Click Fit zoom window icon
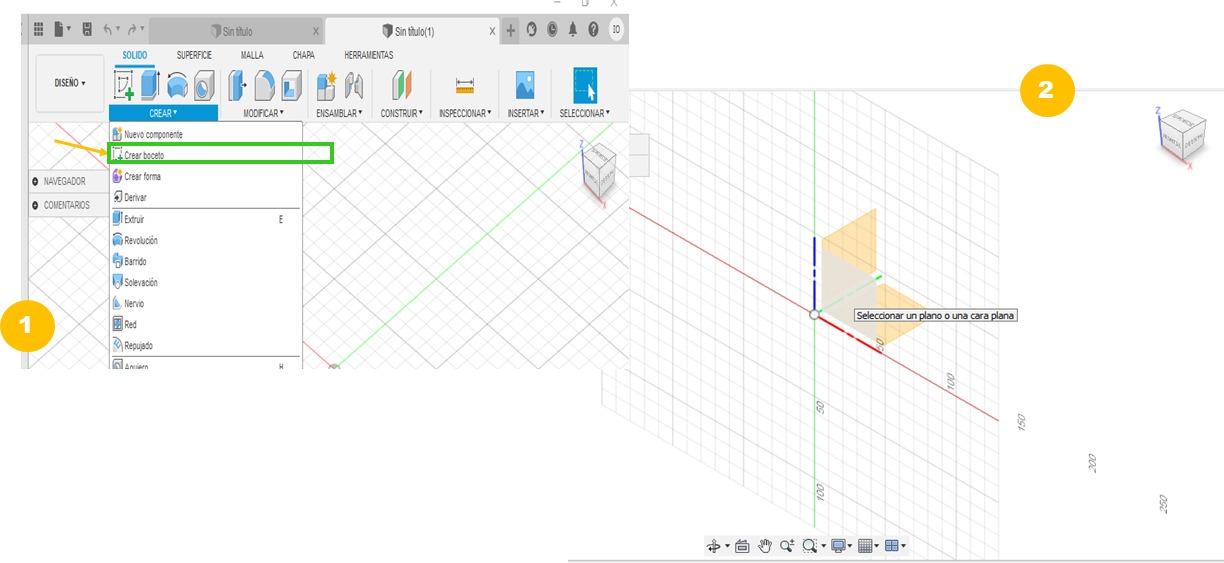Viewport: 1224px width, 563px height. point(812,546)
